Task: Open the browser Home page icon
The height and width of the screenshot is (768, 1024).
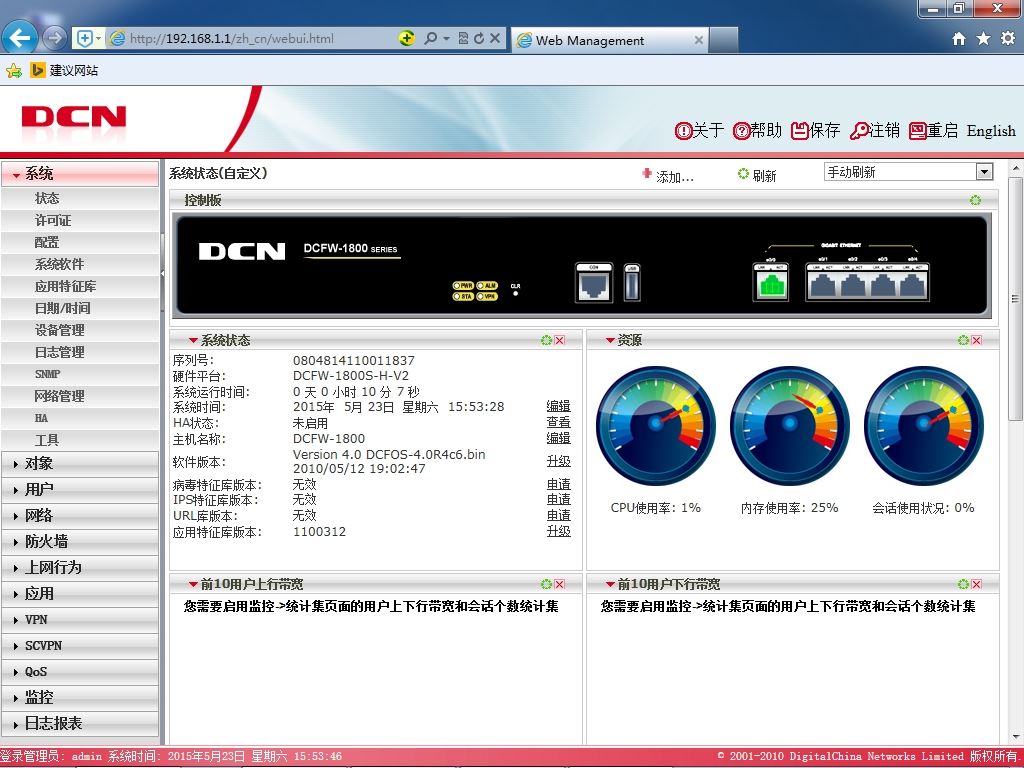Action: [x=959, y=39]
